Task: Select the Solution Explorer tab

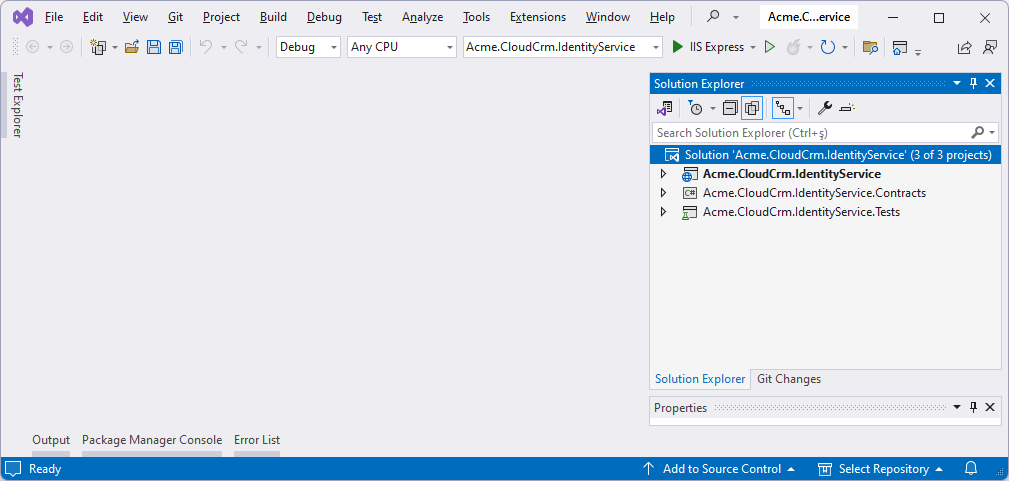Action: point(700,379)
